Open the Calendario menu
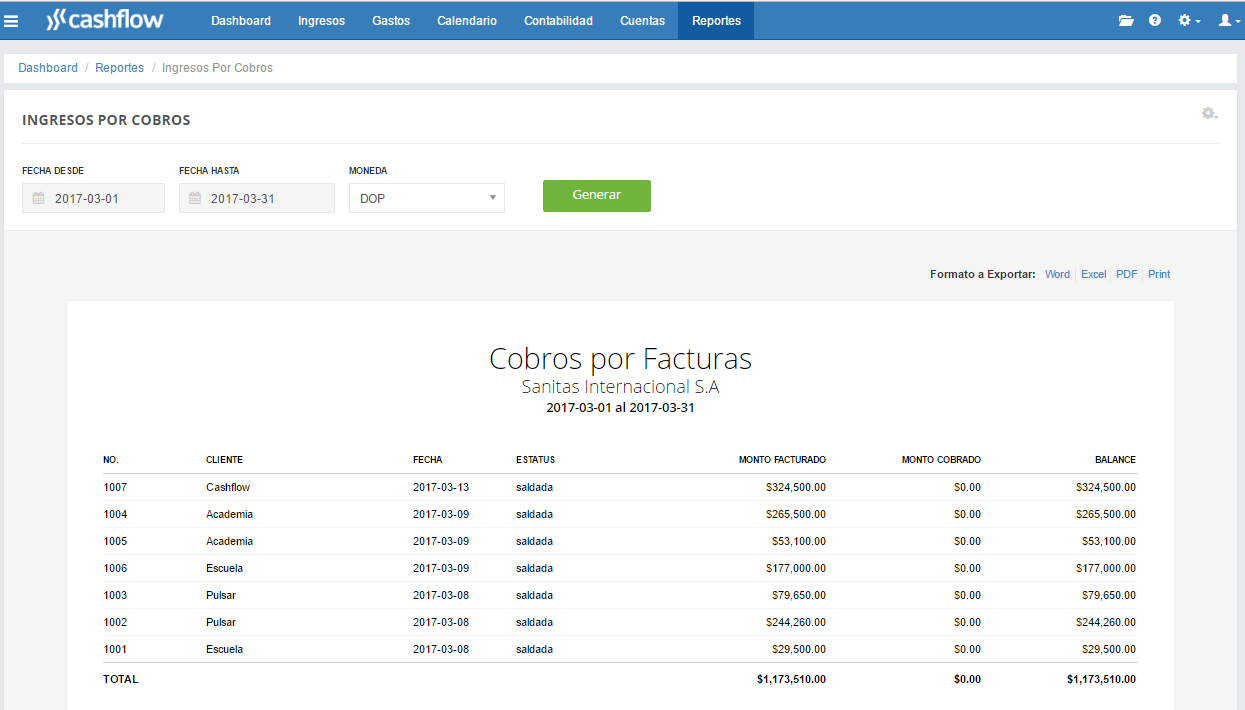The image size is (1245, 710). 467,20
